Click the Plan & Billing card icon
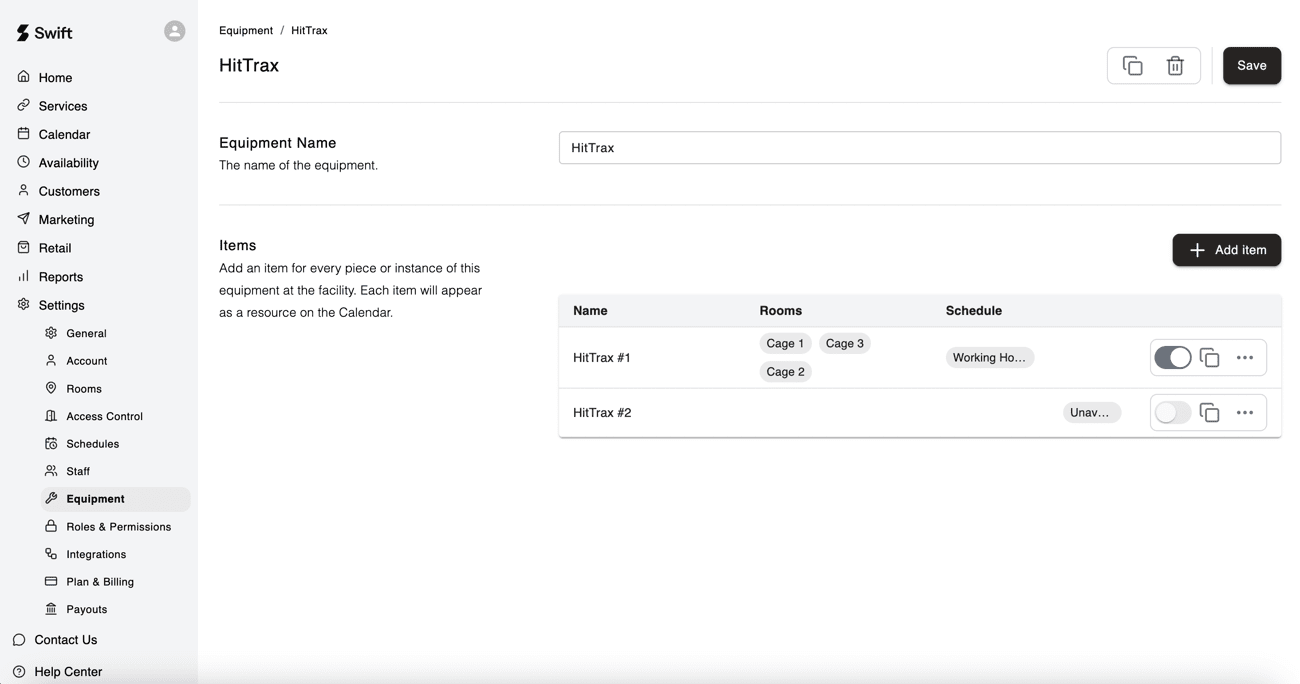This screenshot has width=1300, height=684. [x=51, y=581]
